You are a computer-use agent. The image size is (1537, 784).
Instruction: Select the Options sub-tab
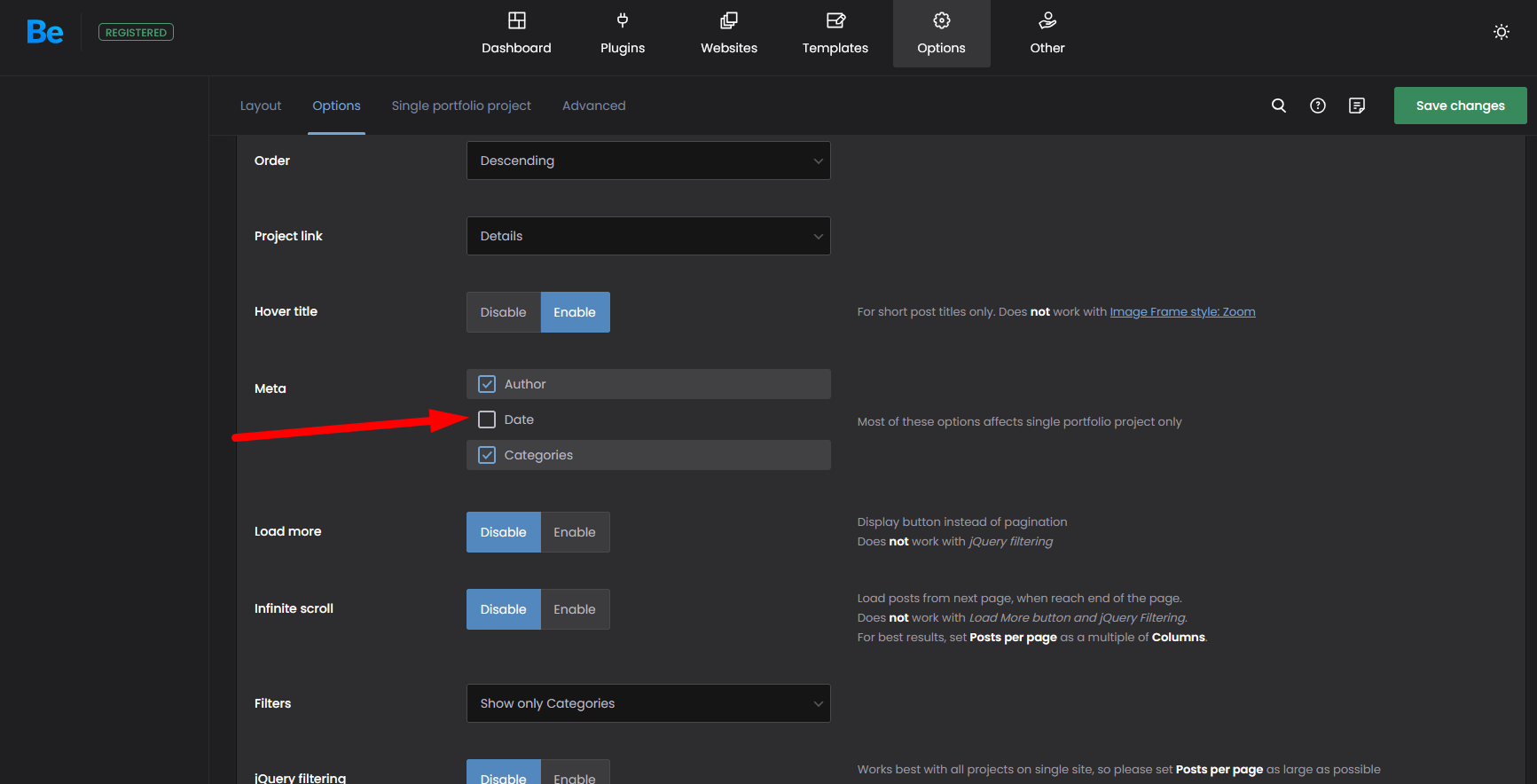point(336,106)
